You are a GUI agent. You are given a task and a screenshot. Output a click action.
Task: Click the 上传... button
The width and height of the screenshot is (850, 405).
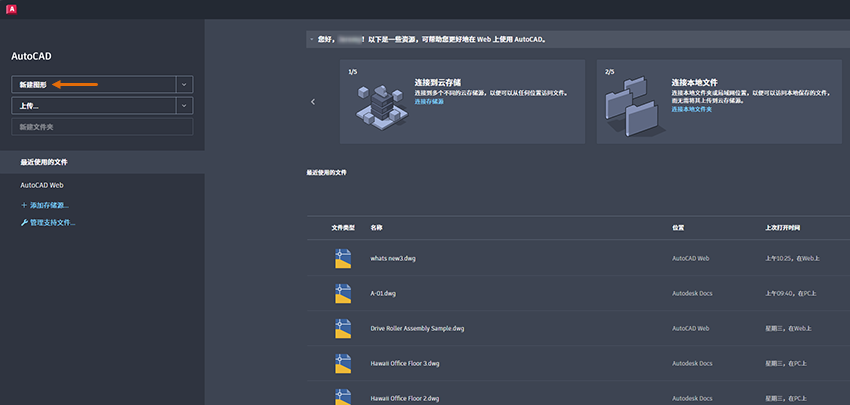coord(94,106)
